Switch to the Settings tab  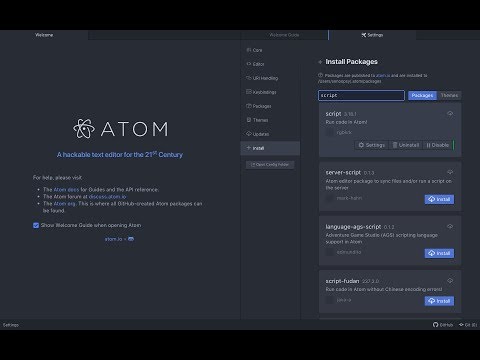(x=372, y=35)
